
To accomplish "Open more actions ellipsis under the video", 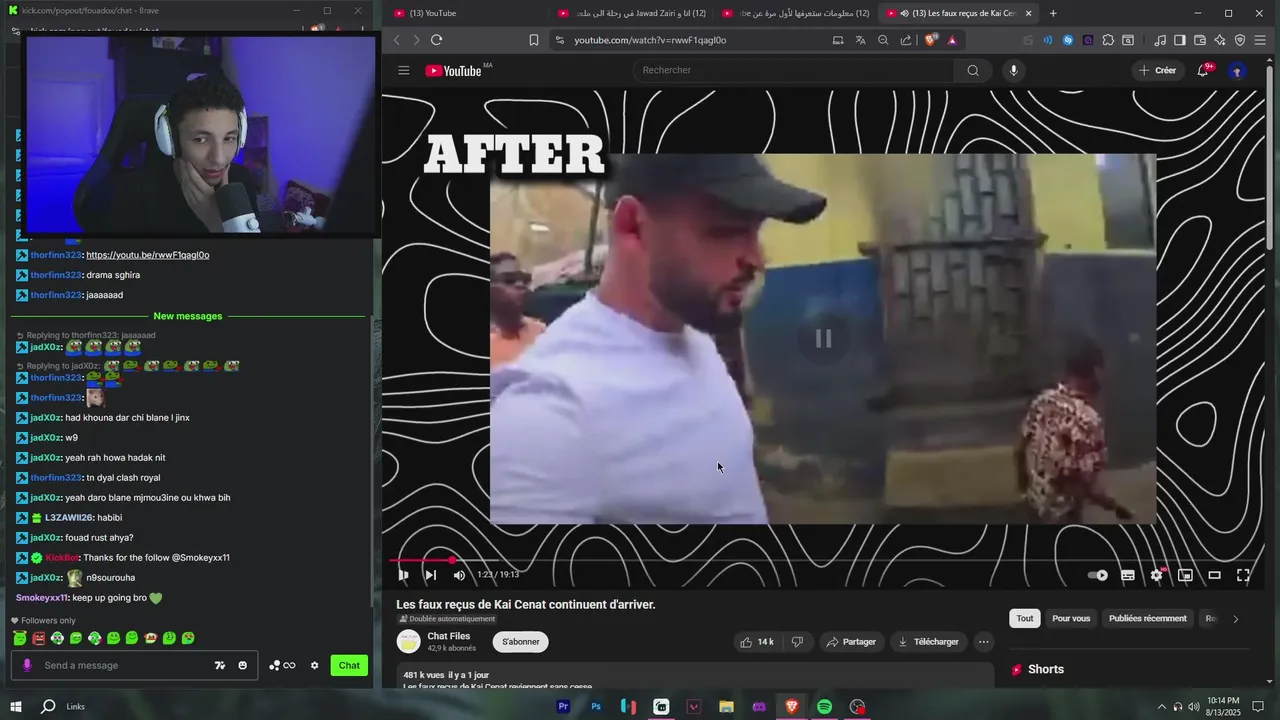I will click(x=984, y=642).
